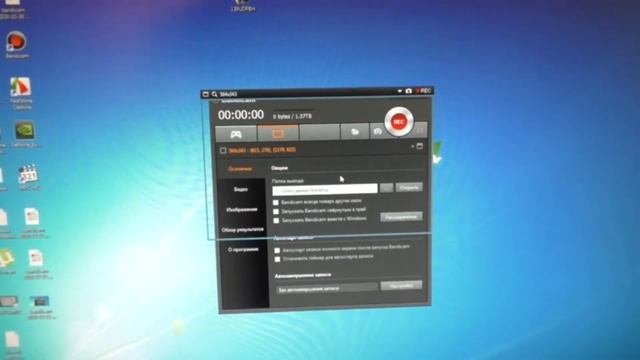640x360 pixels.
Task: Take a screenshot with main window camera icon
Action: (378, 131)
